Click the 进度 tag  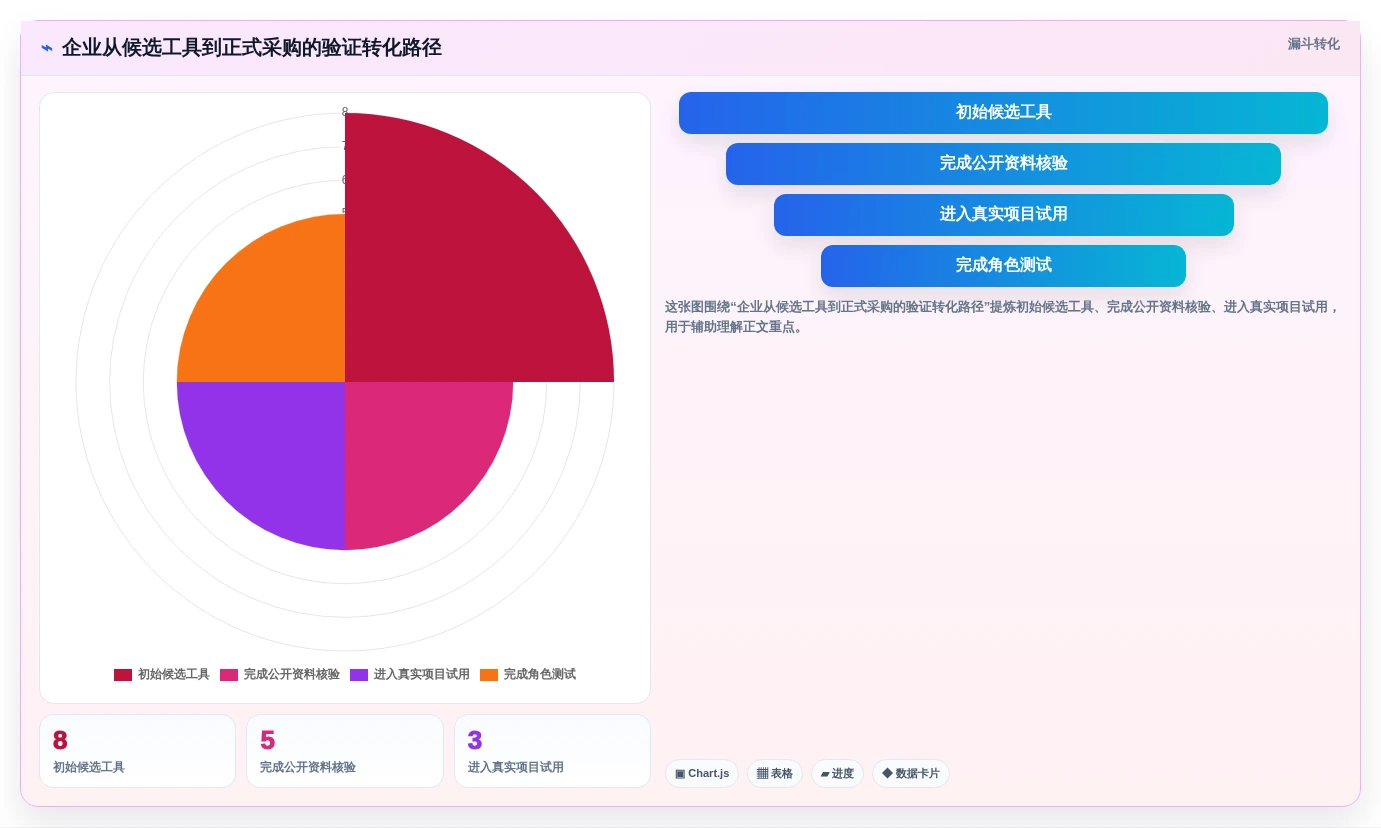point(837,774)
